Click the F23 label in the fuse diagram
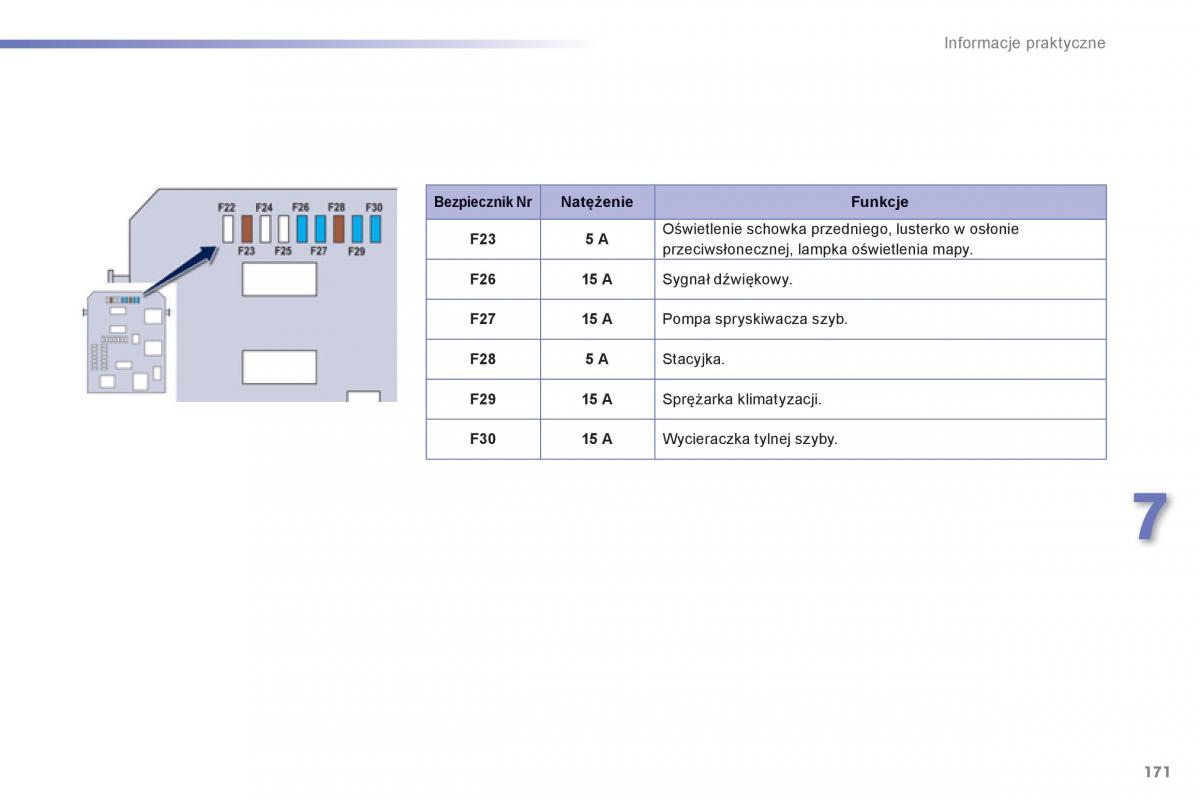Viewport: 1200px width, 800px height. tap(247, 251)
